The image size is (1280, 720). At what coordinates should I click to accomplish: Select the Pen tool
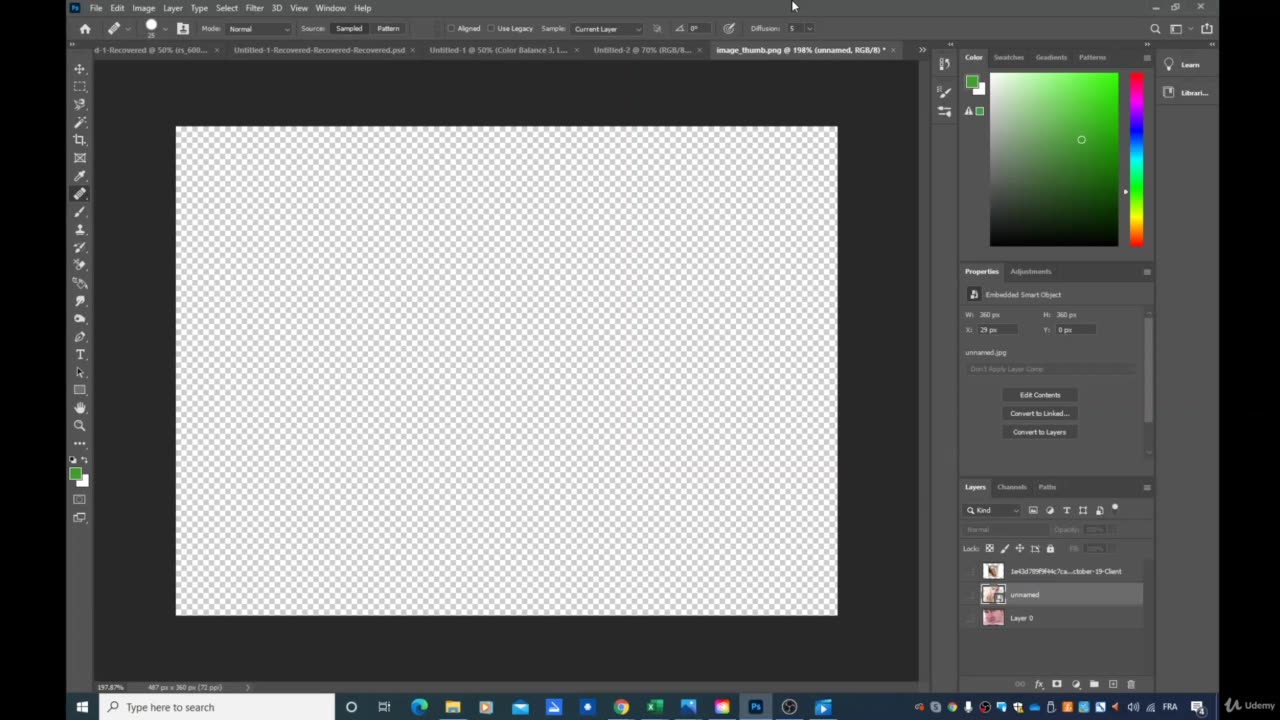click(80, 337)
